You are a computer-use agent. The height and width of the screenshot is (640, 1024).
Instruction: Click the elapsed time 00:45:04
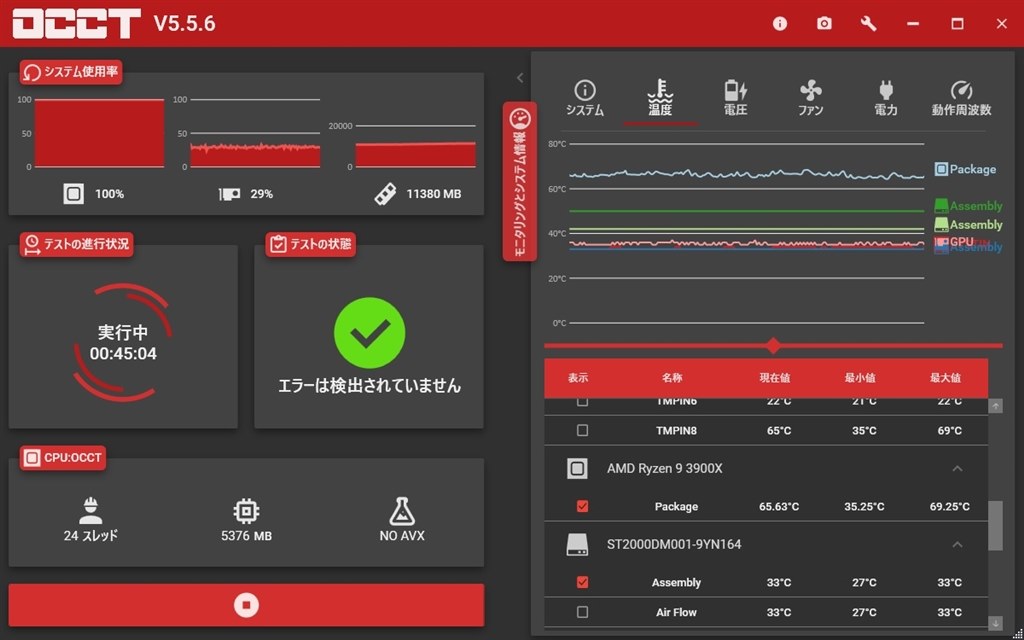point(123,354)
